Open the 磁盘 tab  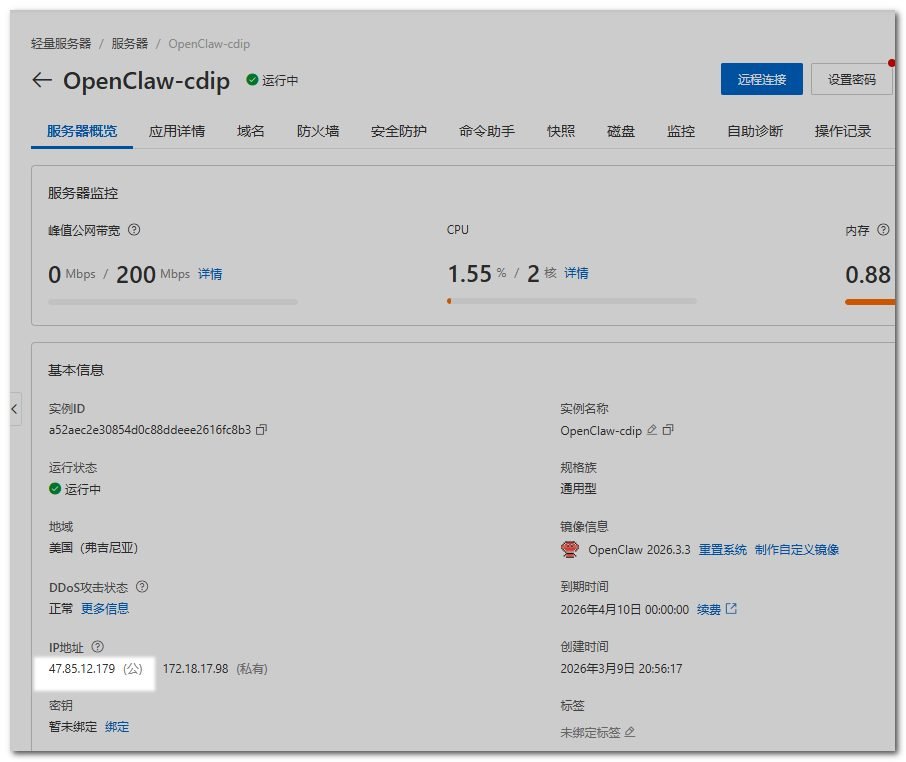point(621,131)
